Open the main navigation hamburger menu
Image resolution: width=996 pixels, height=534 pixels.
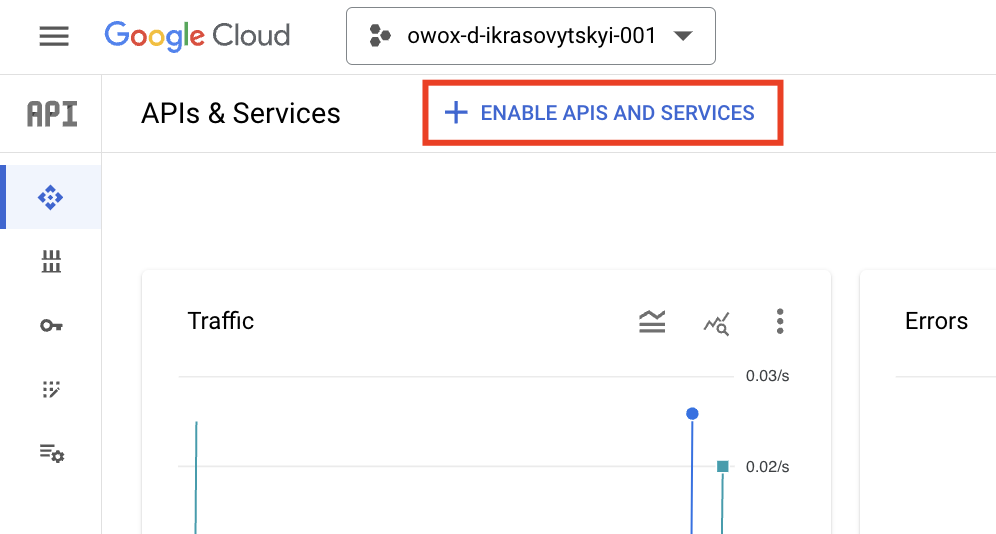(x=54, y=36)
